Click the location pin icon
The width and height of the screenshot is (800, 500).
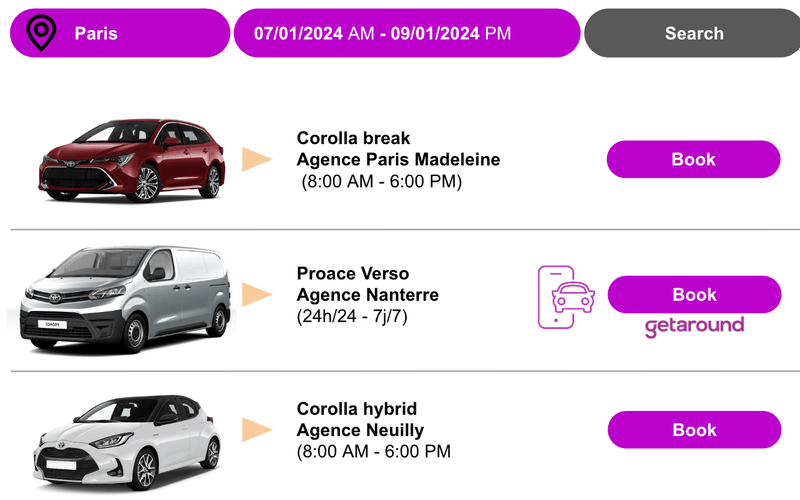pos(40,33)
